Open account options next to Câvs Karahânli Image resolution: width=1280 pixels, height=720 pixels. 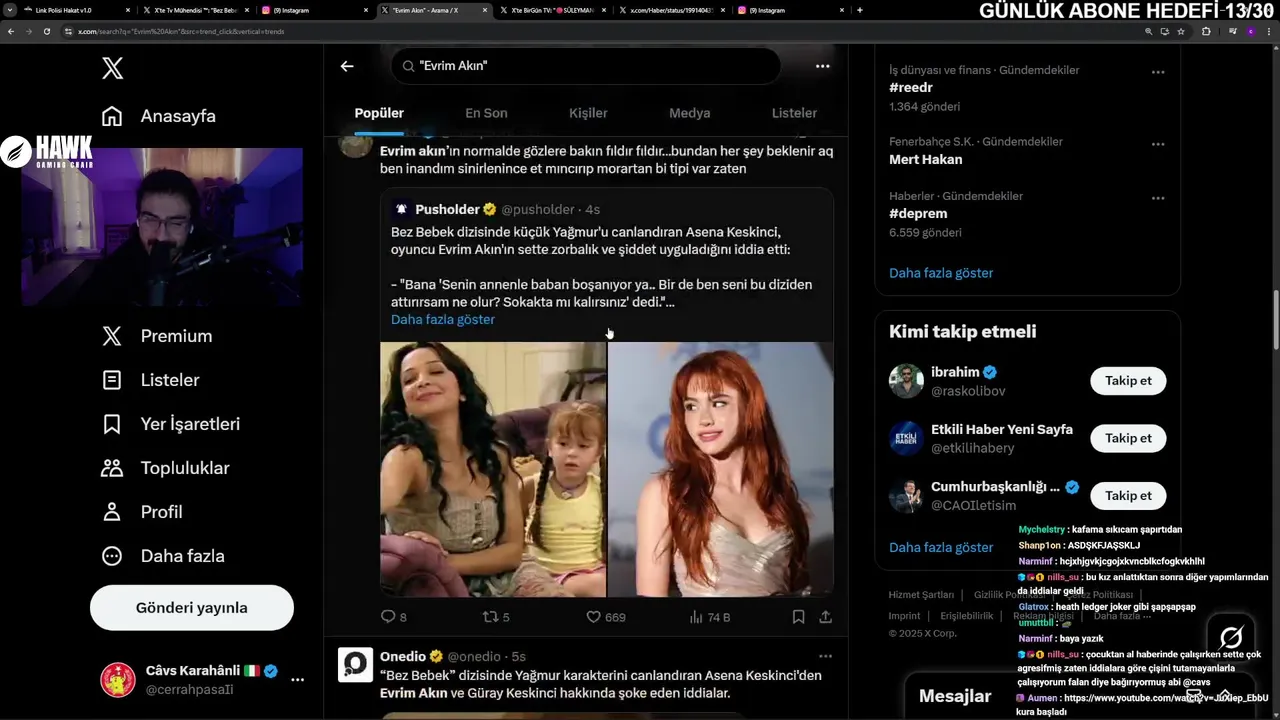tap(297, 680)
